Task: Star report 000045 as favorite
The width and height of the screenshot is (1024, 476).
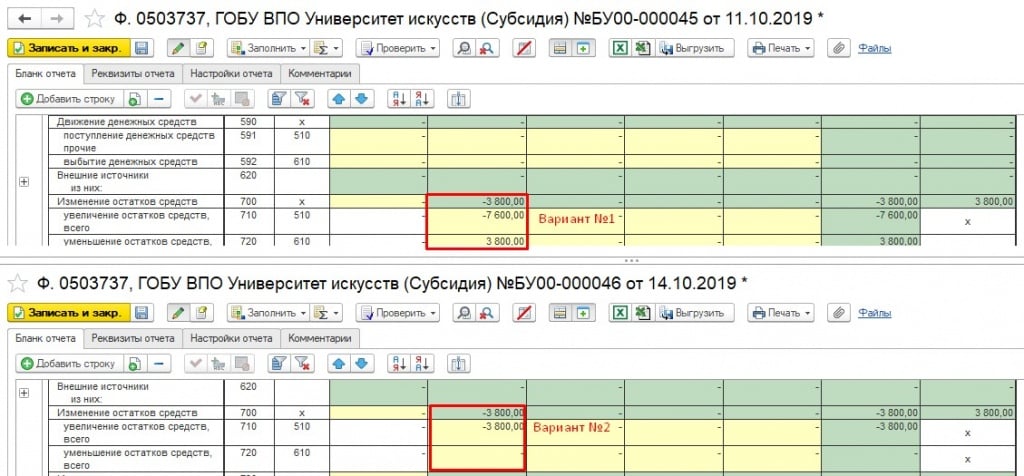Action: (95, 19)
